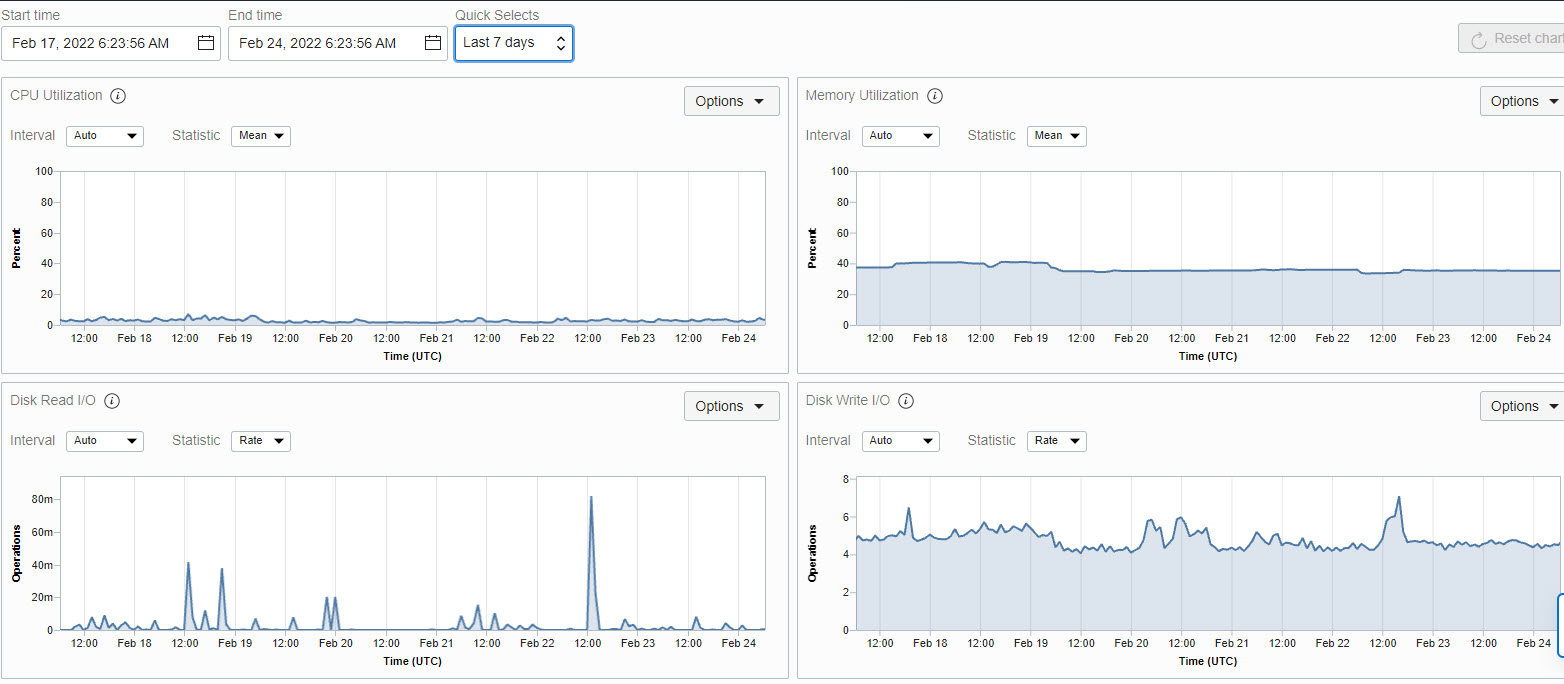1564x684 pixels.
Task: Open the Disk Read I/O Options menu
Action: (x=731, y=406)
